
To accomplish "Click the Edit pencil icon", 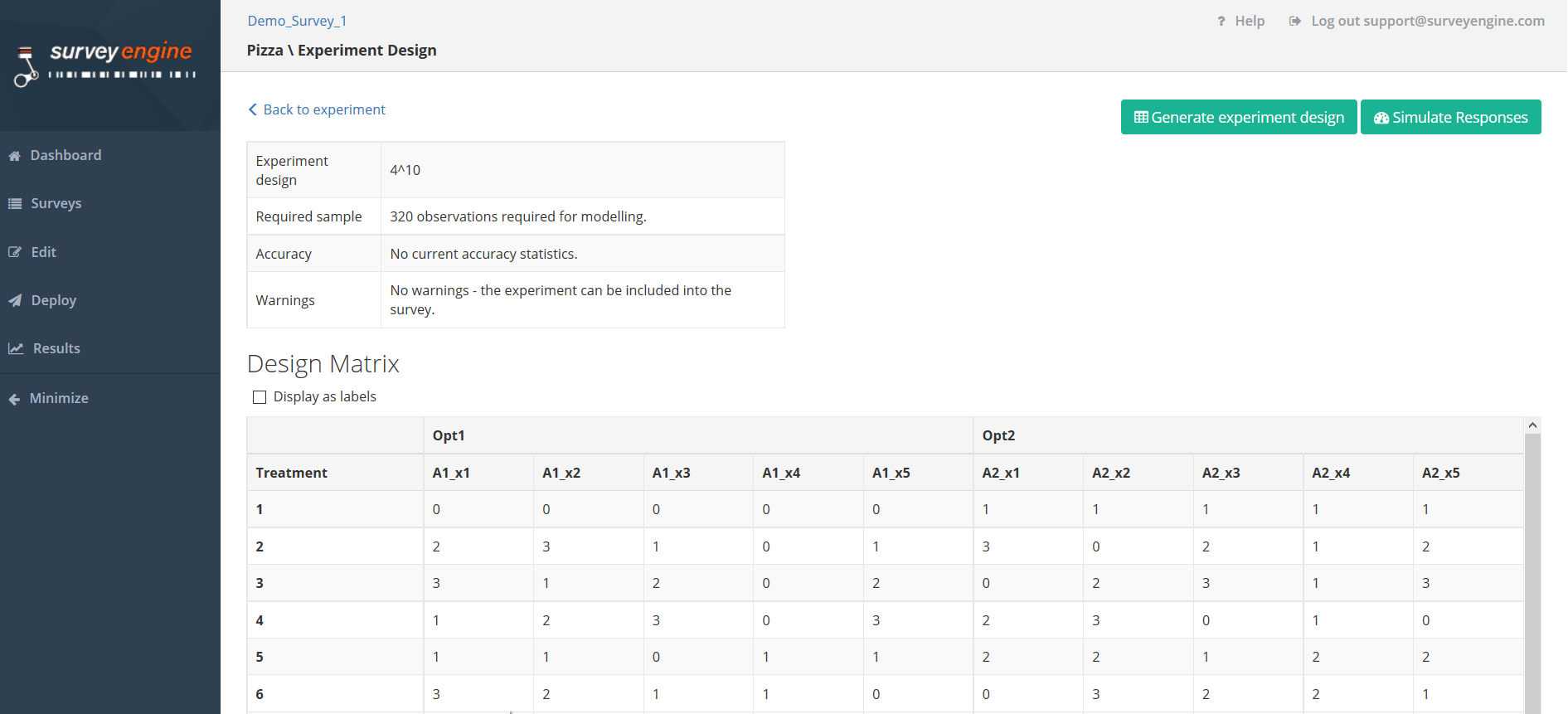I will click(15, 252).
